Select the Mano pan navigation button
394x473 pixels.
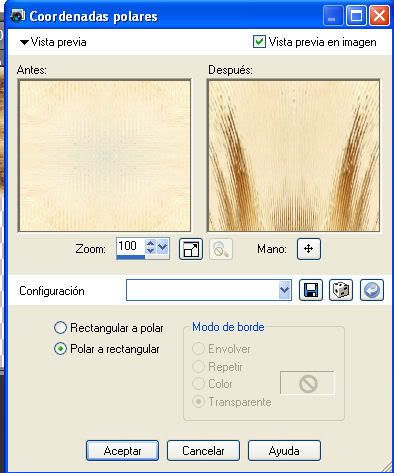pos(309,249)
